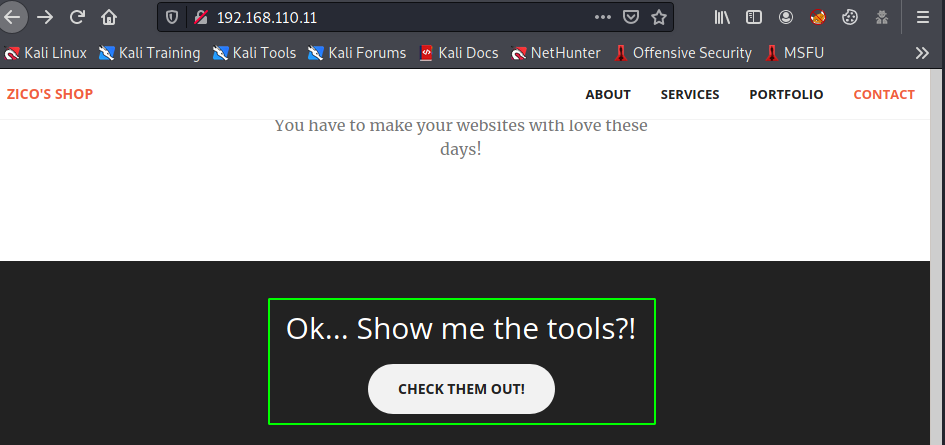Open the Offensive Security bookmark
945x445 pixels.
682,53
